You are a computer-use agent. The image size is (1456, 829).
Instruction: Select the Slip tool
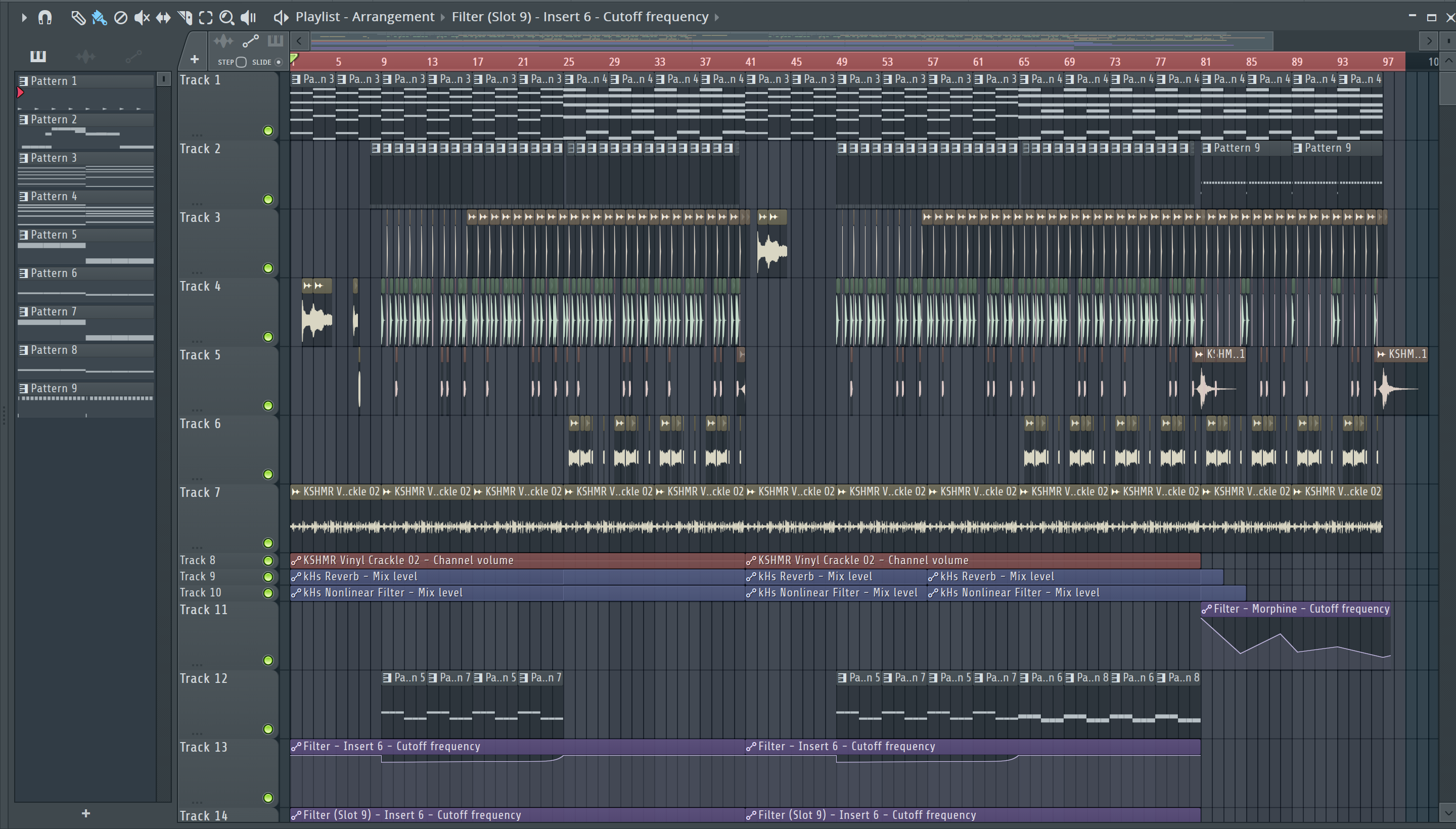(x=163, y=18)
